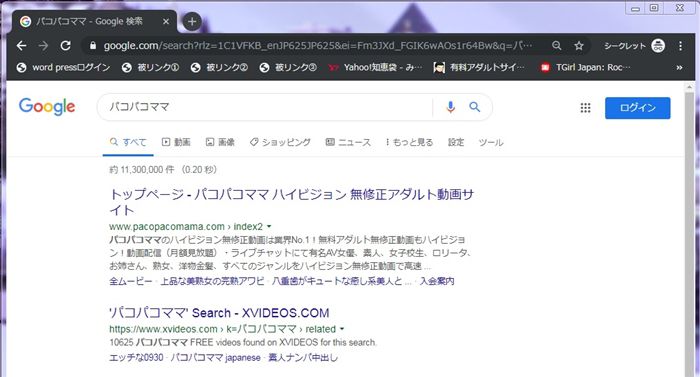Click the incognito シークレット indicator
This screenshot has width=700, height=377.
(634, 46)
